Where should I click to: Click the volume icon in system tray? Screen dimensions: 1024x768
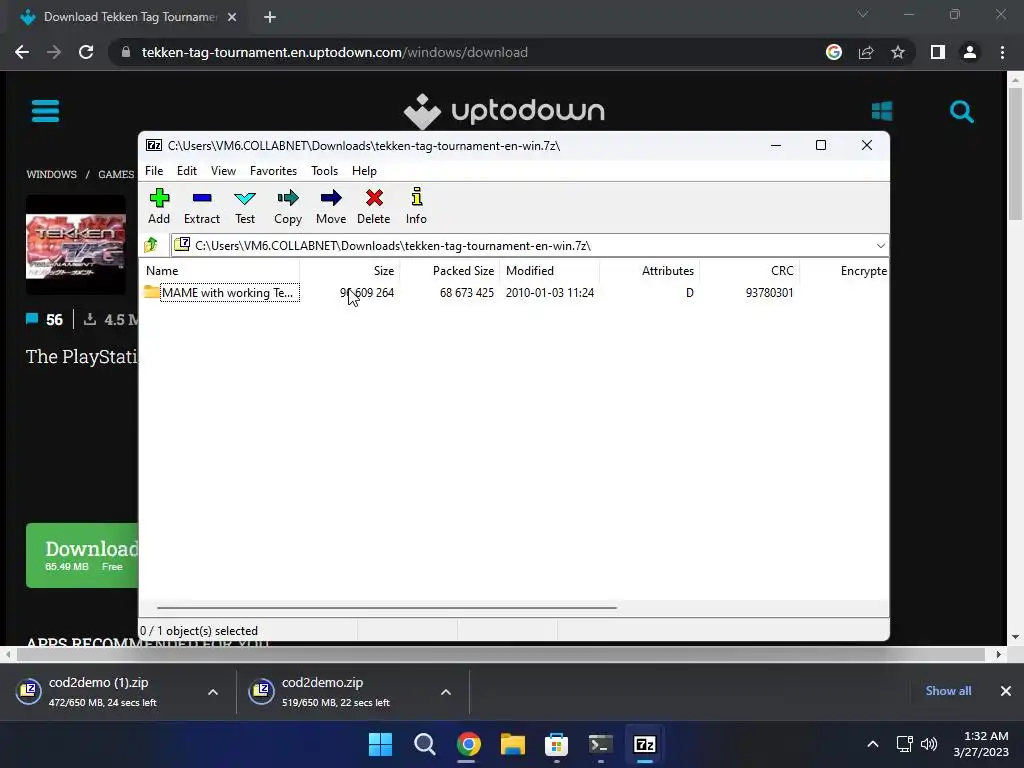929,744
